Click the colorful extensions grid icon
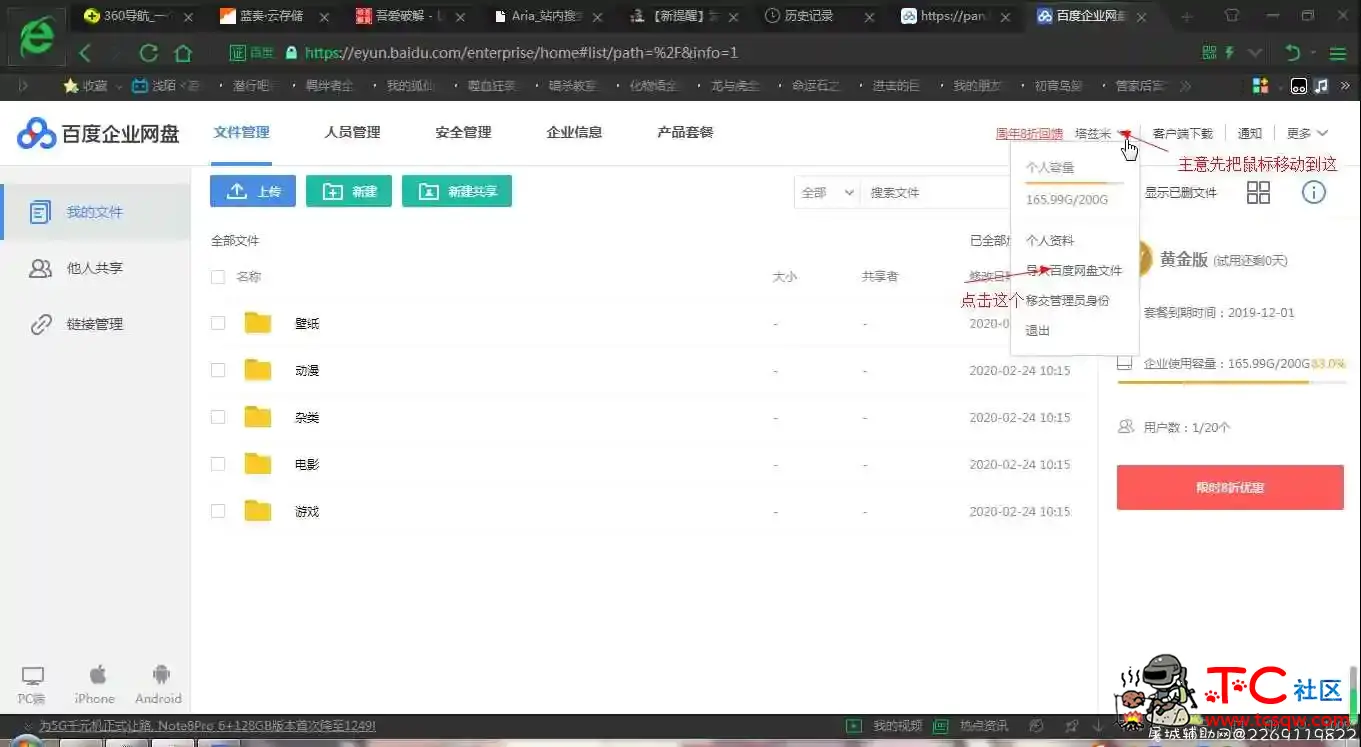Screen dimensions: 1361x747 1260,86
